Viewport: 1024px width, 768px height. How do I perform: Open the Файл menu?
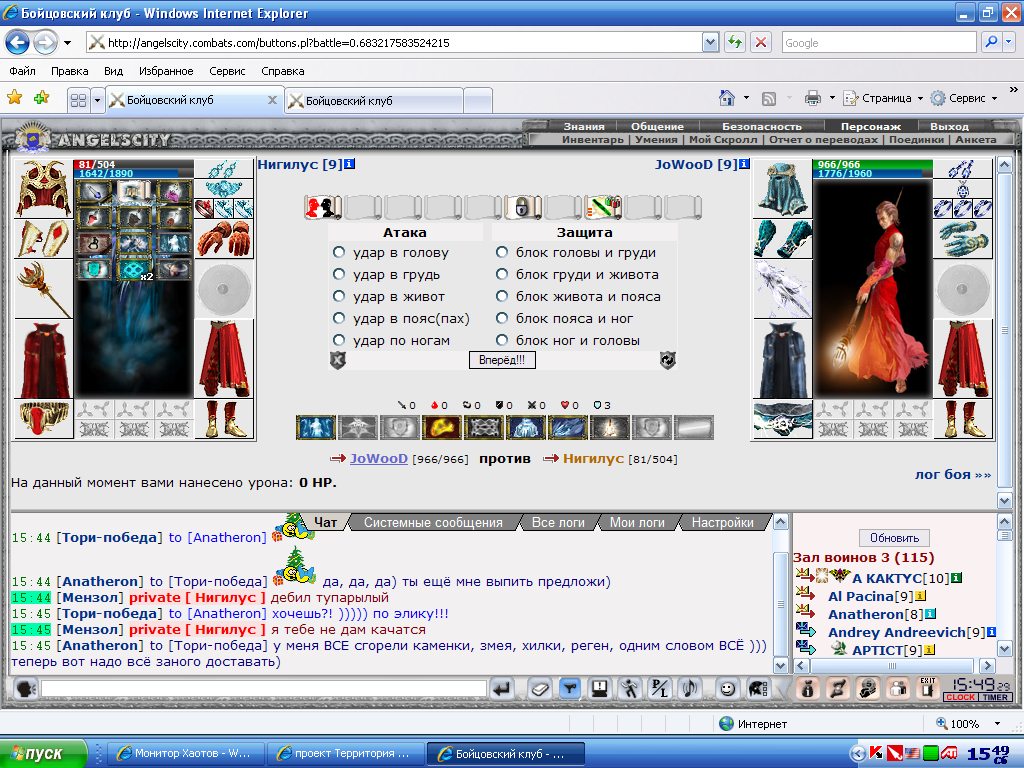click(22, 71)
